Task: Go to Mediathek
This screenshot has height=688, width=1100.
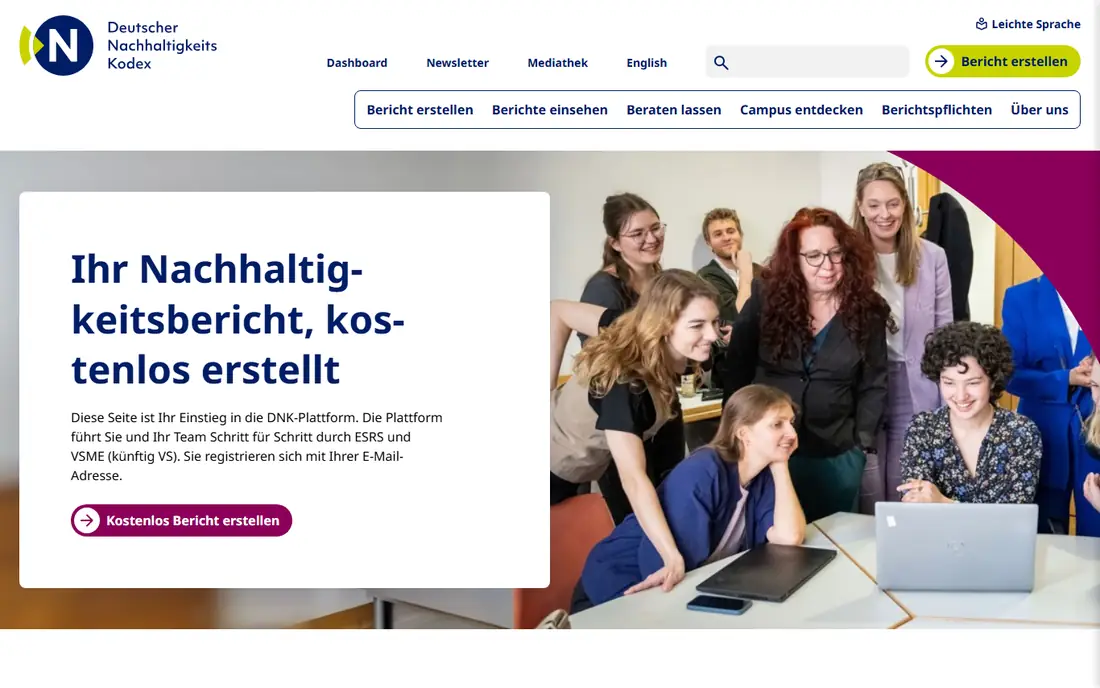Action: (558, 62)
